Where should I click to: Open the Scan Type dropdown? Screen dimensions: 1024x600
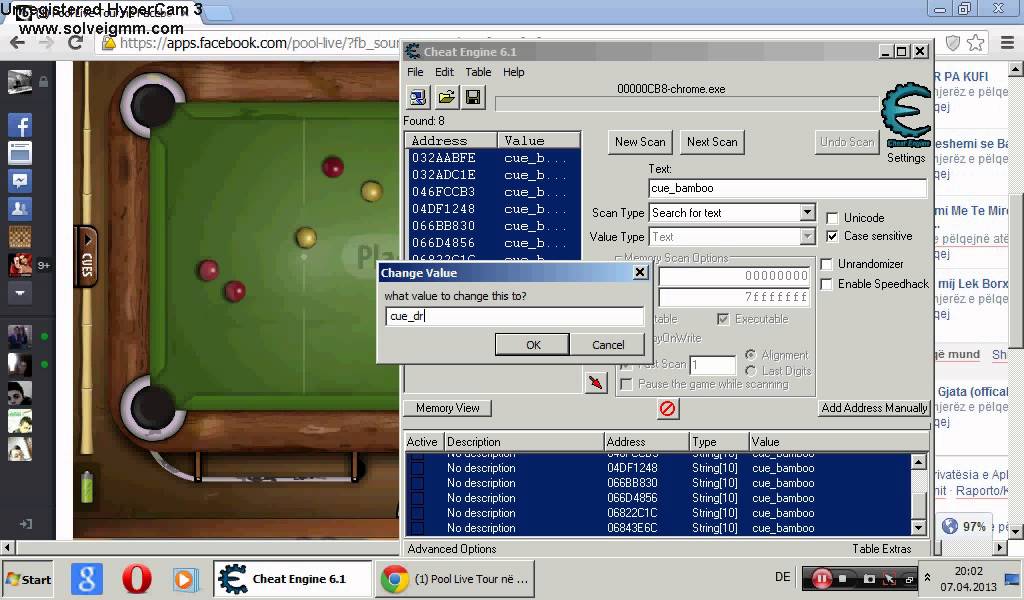click(807, 213)
